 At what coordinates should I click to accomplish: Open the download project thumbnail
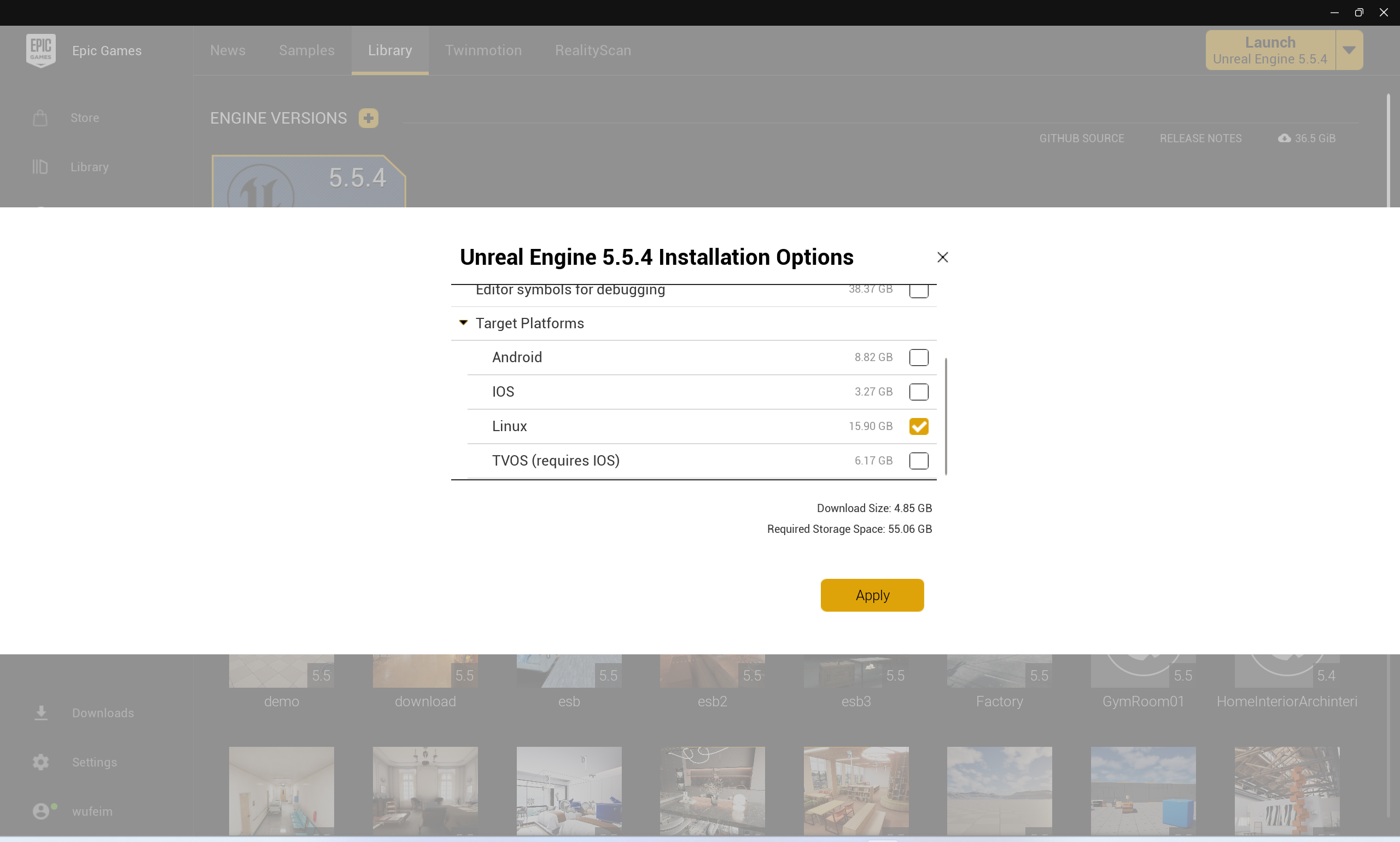(x=425, y=671)
